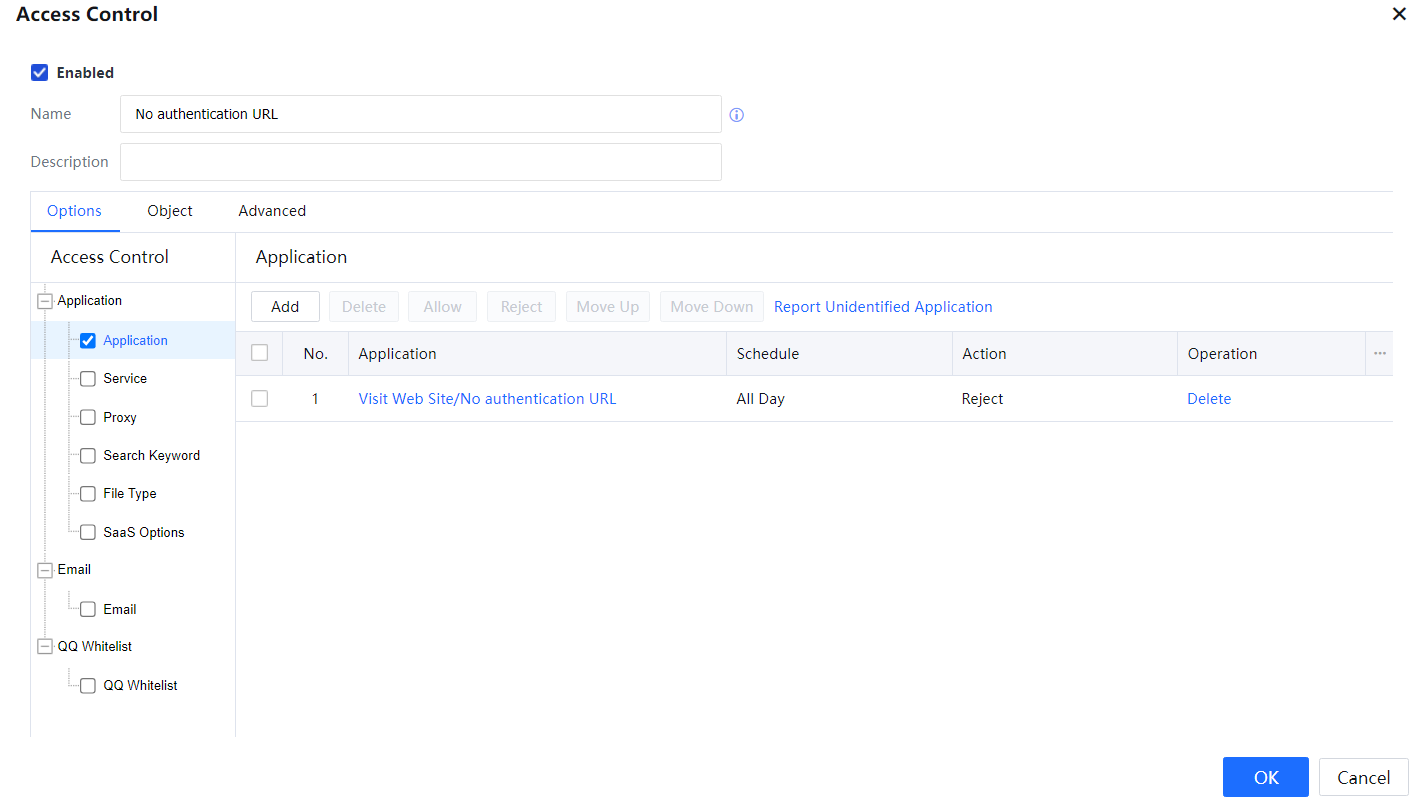The height and width of the screenshot is (804, 1426).
Task: Open the column options ellipsis icon
Action: (1380, 354)
